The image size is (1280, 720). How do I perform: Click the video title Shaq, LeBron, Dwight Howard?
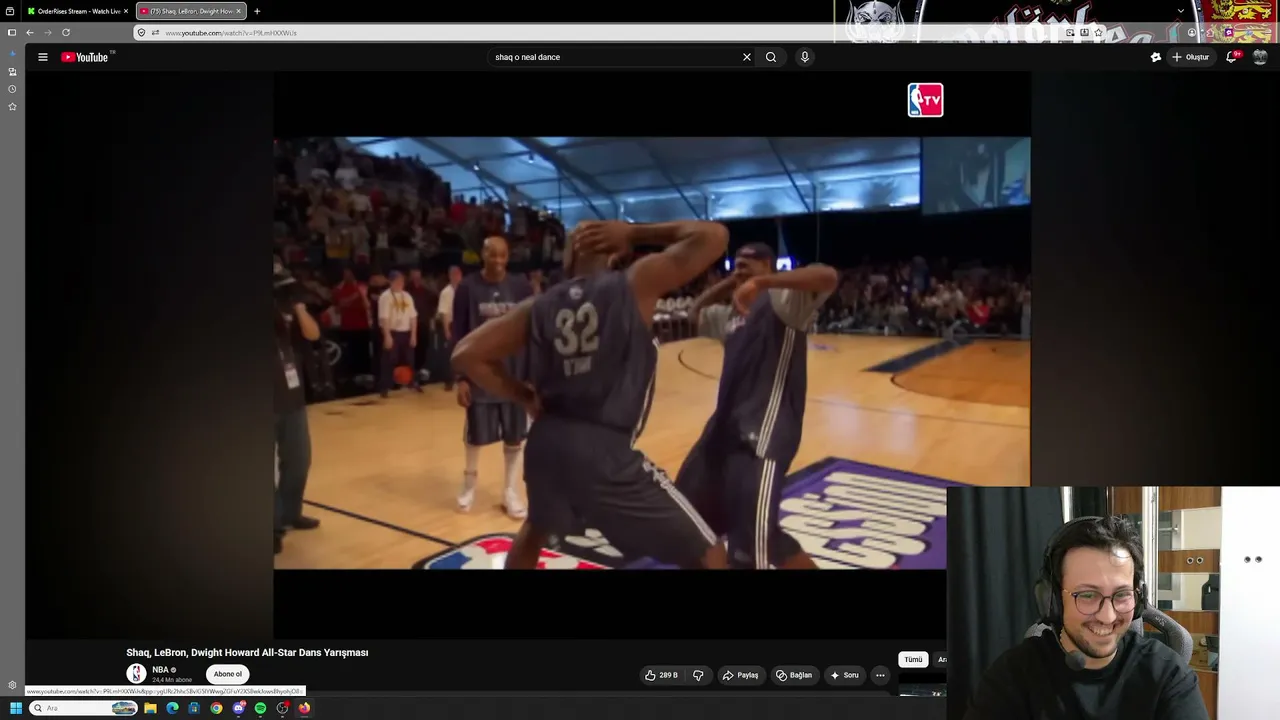[247, 652]
